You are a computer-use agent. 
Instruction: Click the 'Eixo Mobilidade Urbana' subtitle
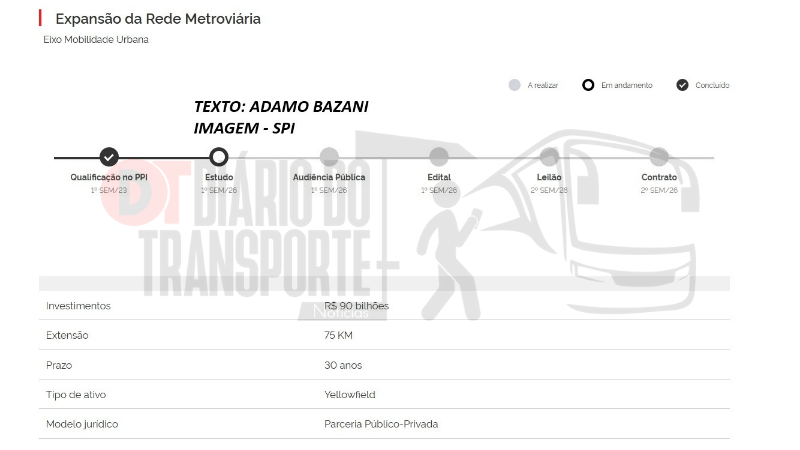click(x=96, y=40)
